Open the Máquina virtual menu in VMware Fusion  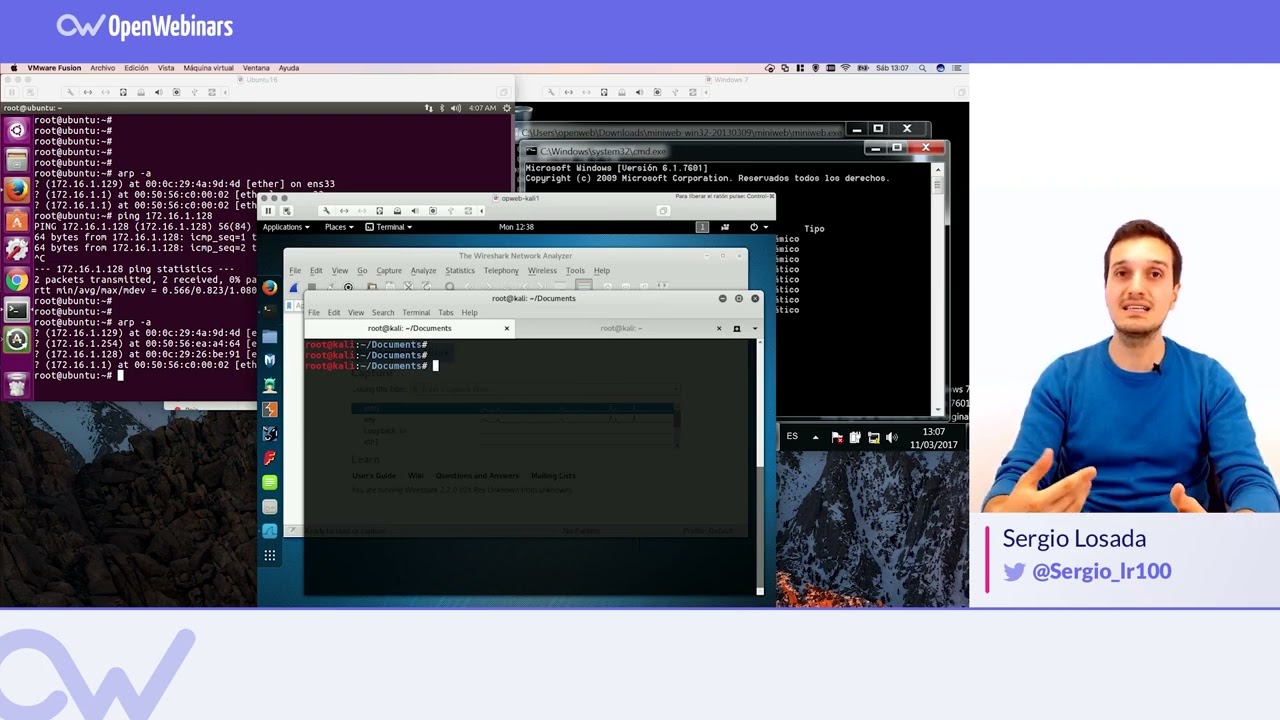tap(208, 68)
